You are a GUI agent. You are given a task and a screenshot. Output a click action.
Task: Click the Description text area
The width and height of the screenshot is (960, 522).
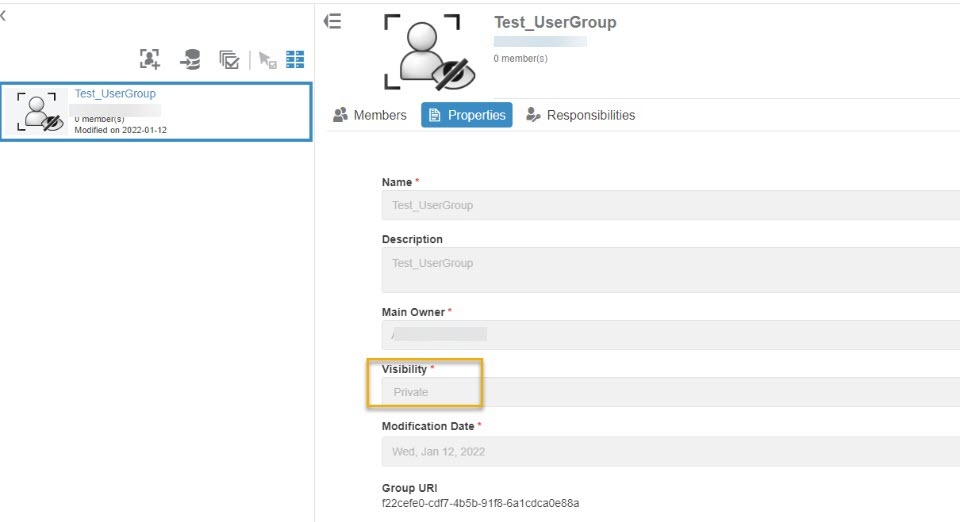670,270
